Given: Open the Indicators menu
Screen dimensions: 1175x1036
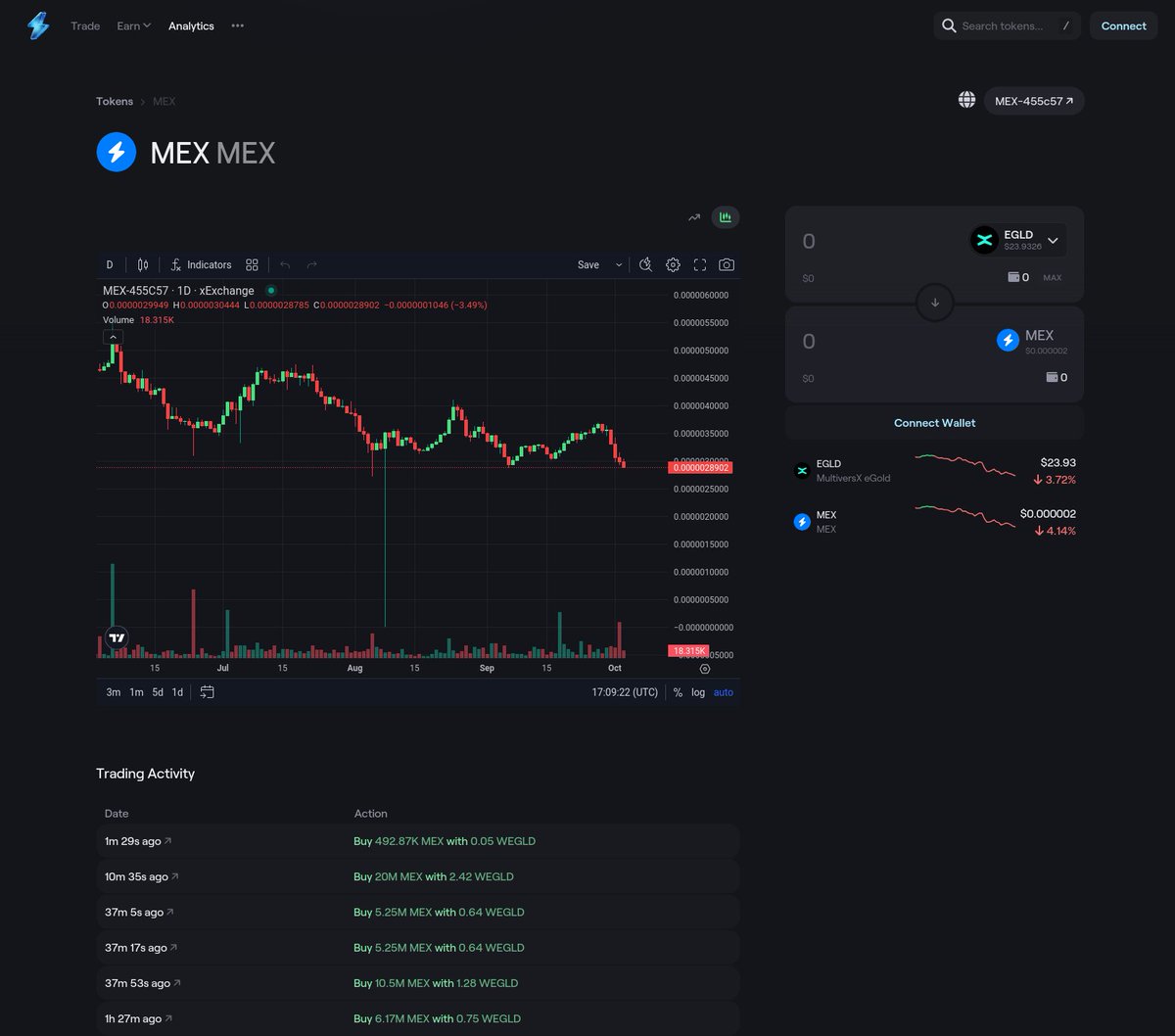Looking at the screenshot, I should pyautogui.click(x=201, y=264).
